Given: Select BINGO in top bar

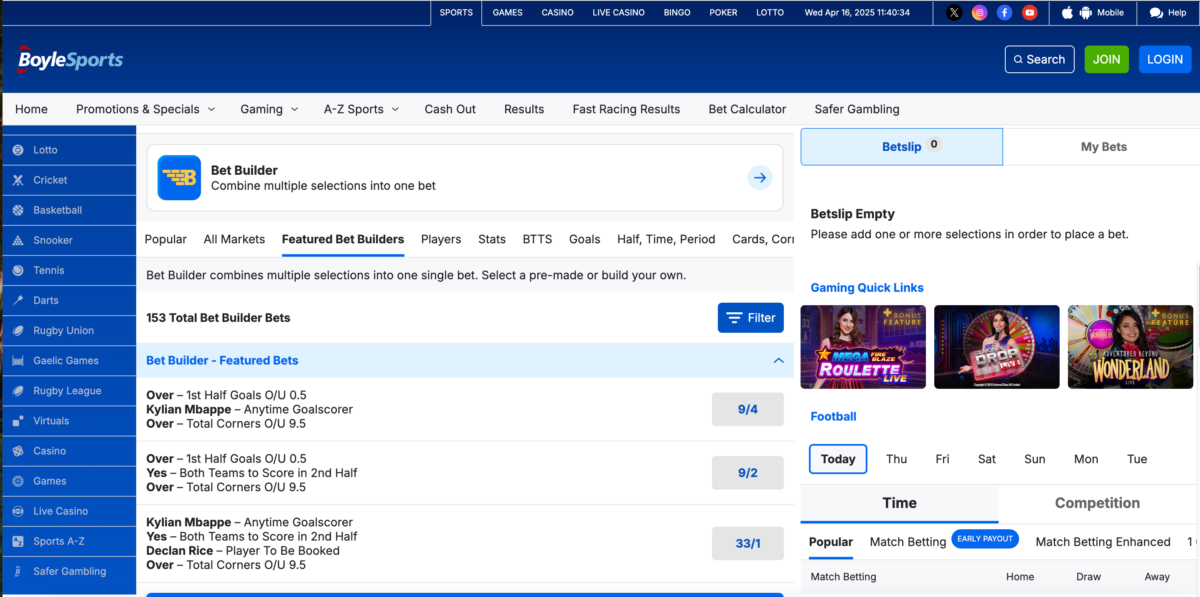Looking at the screenshot, I should [677, 13].
